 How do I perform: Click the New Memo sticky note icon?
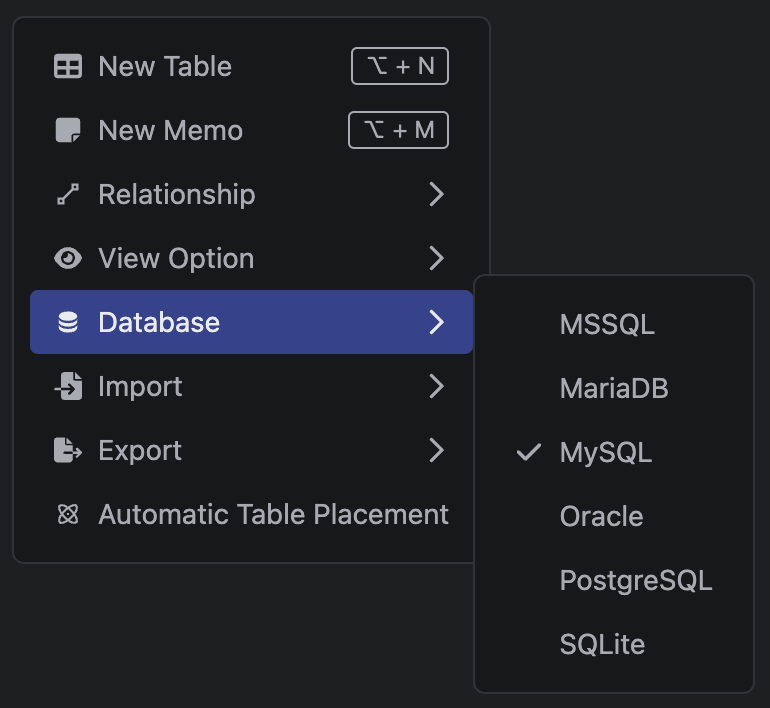pyautogui.click(x=68, y=131)
